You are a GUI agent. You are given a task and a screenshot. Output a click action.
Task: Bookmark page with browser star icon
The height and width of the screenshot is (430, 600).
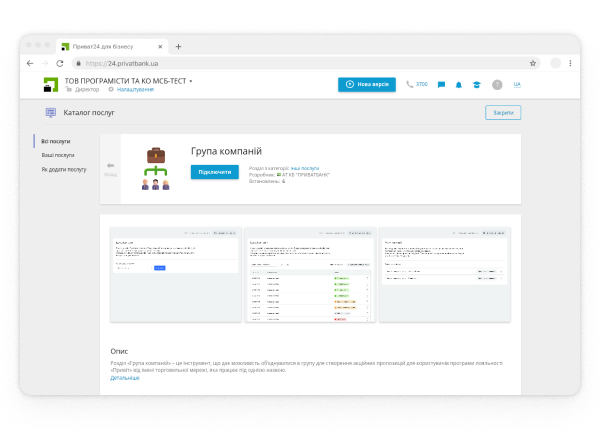[533, 63]
